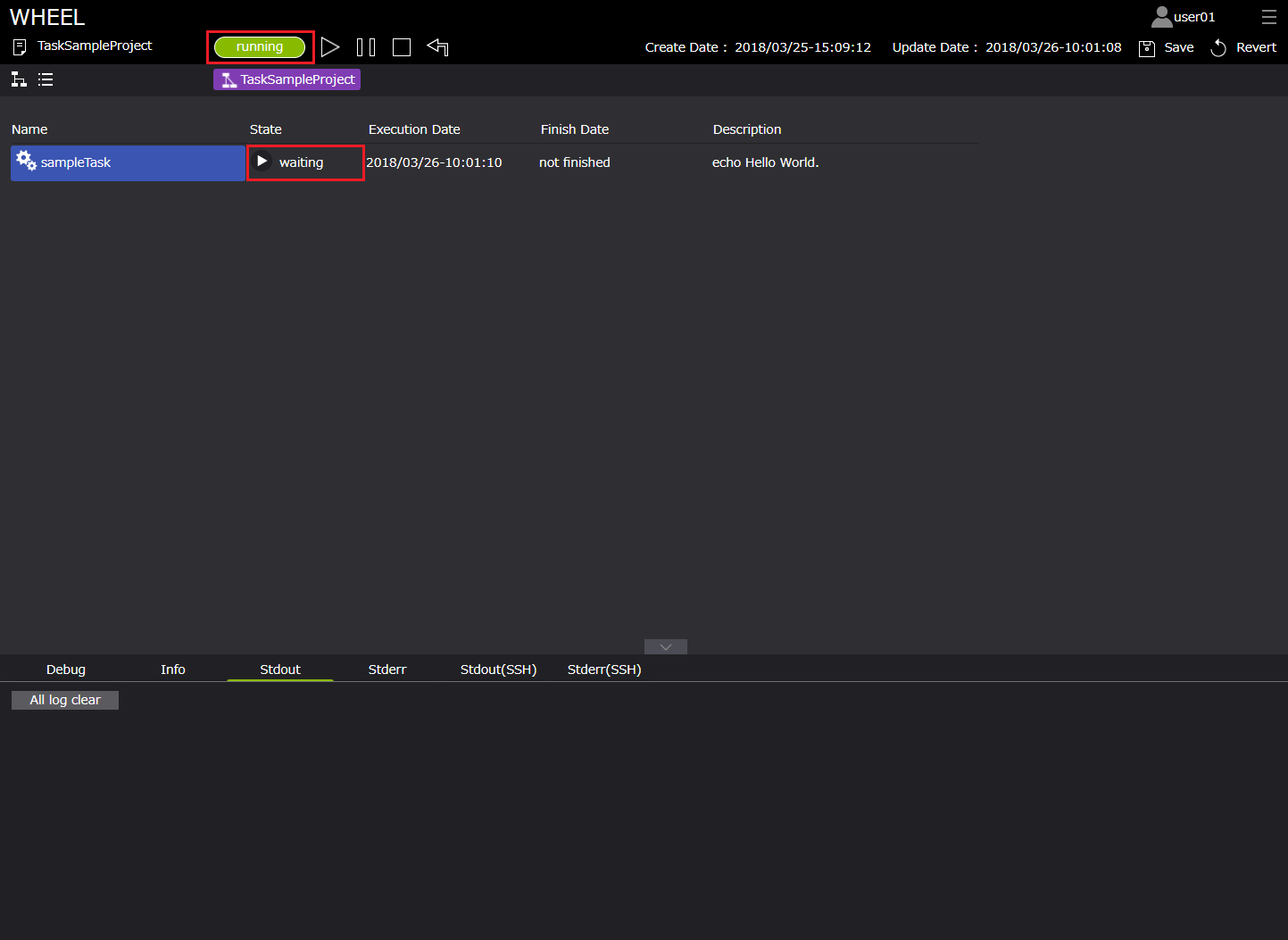Pause the project with pause icon
Viewport: 1288px width, 940px height.
coord(366,47)
